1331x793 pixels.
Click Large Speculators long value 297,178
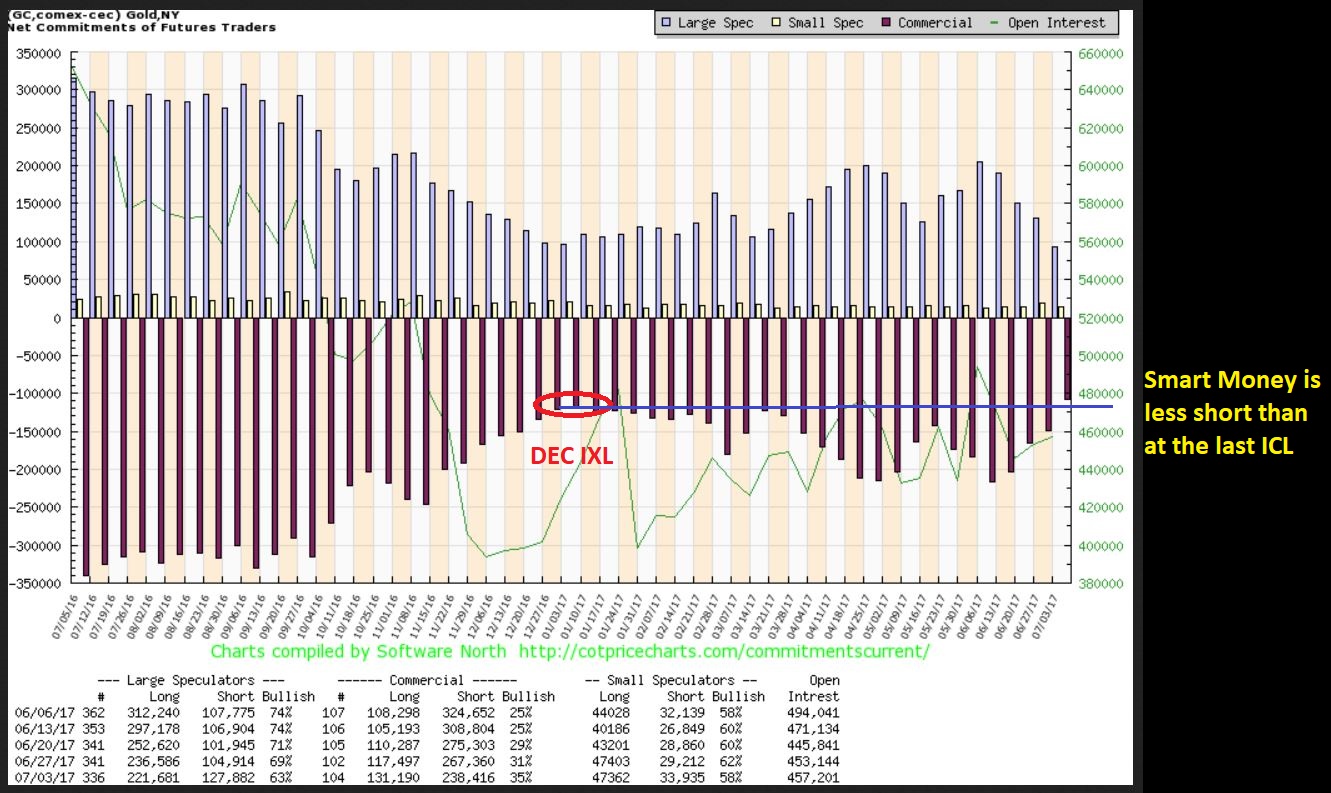(151, 728)
